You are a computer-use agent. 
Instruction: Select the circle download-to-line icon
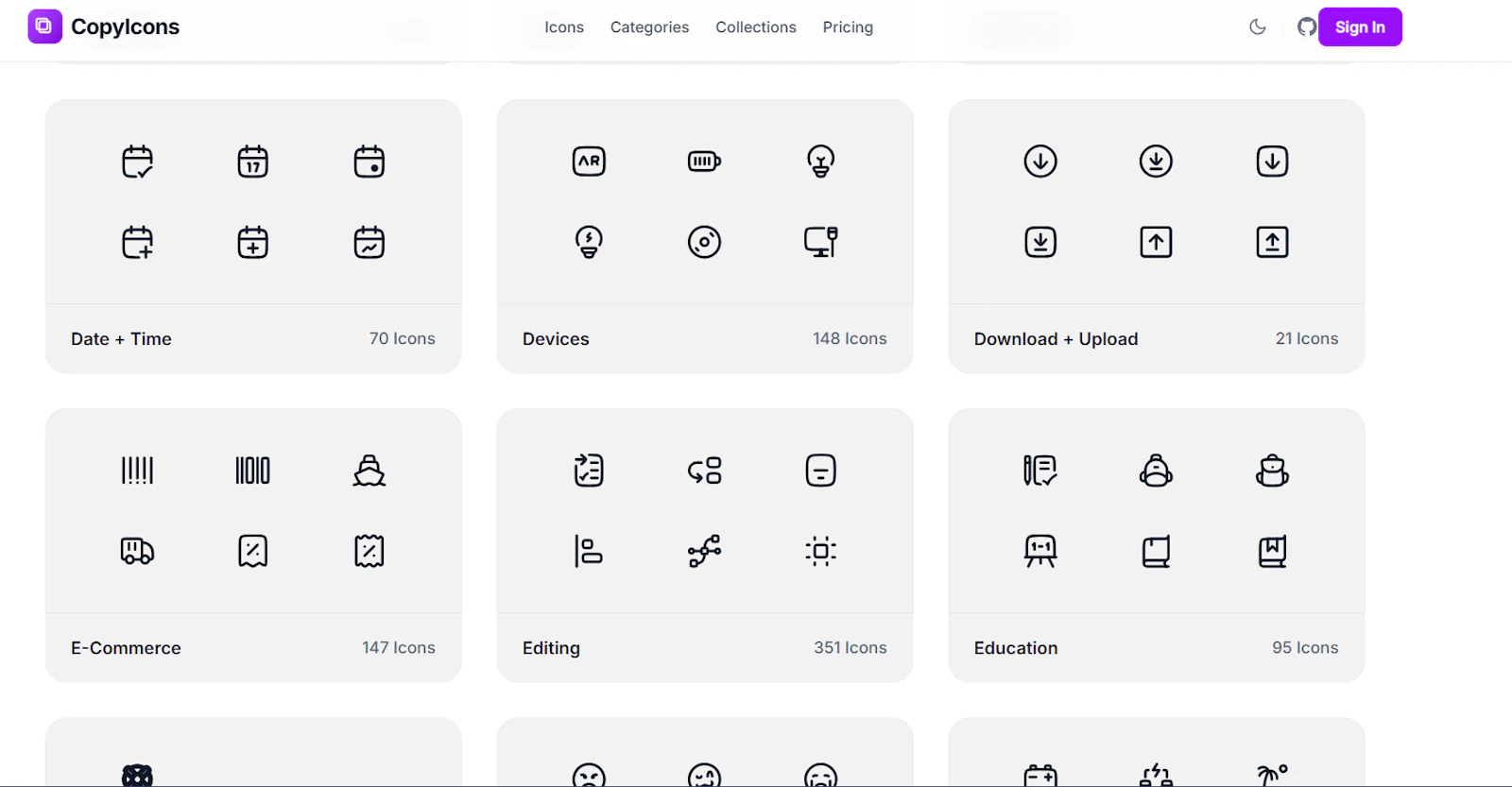[1157, 162]
